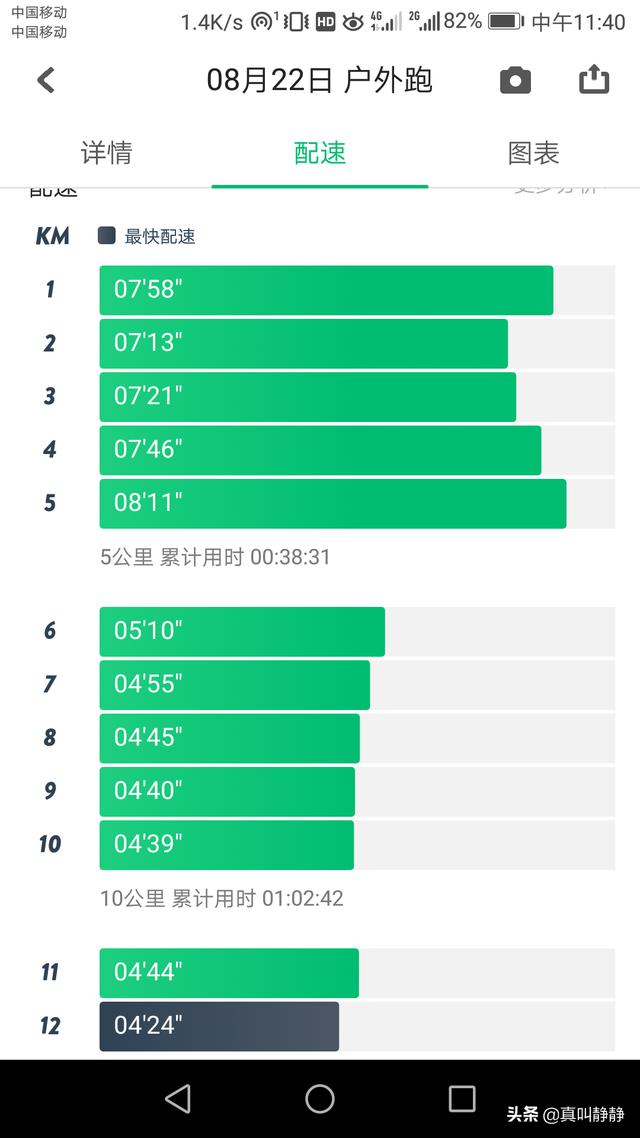Tap the 08月22日 户外跑 title
This screenshot has height=1138, width=640.
click(x=319, y=80)
